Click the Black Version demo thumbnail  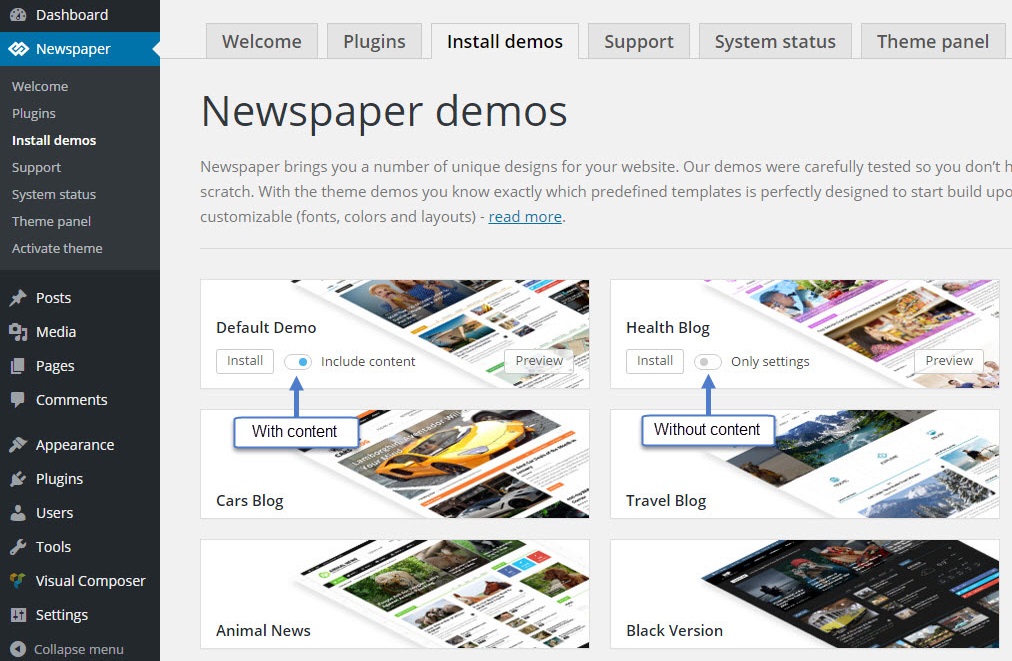coord(804,594)
